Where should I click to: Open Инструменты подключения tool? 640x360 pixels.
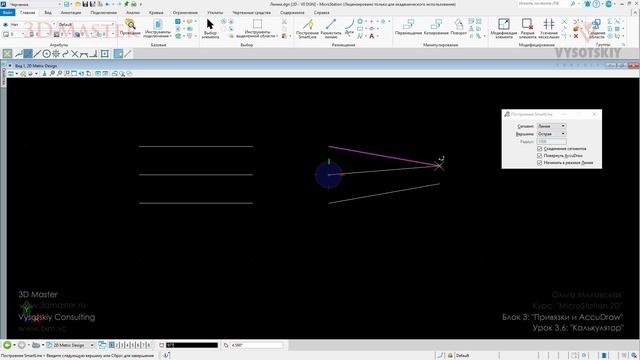pos(158,28)
